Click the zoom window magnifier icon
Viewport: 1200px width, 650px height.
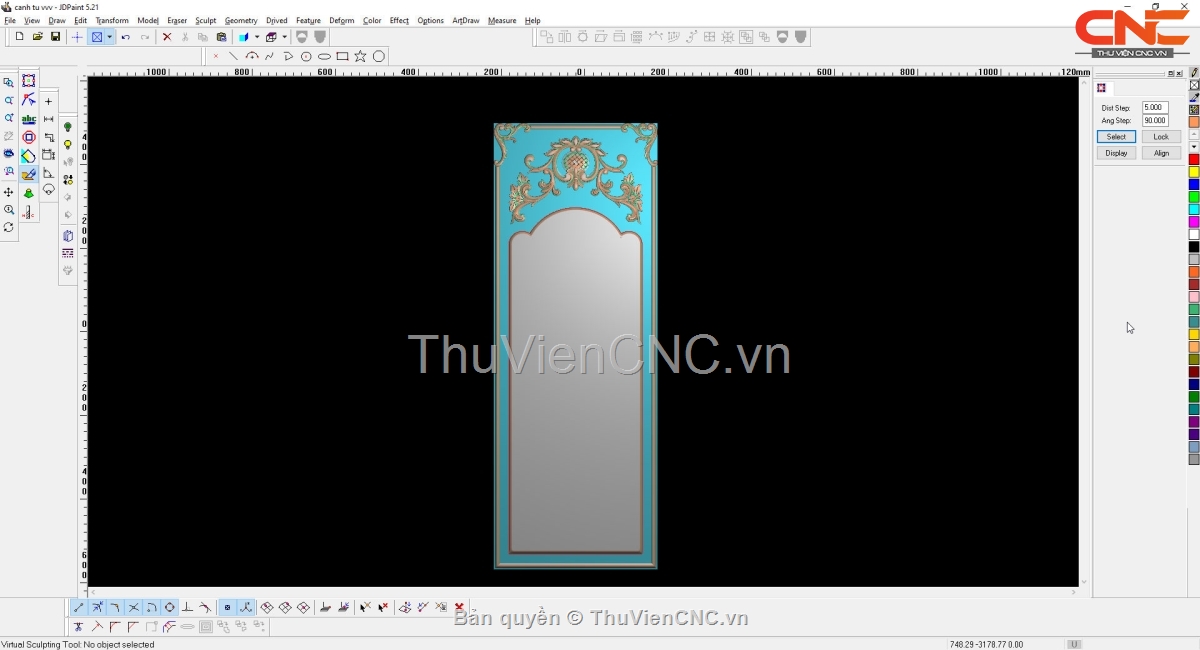tap(9, 83)
